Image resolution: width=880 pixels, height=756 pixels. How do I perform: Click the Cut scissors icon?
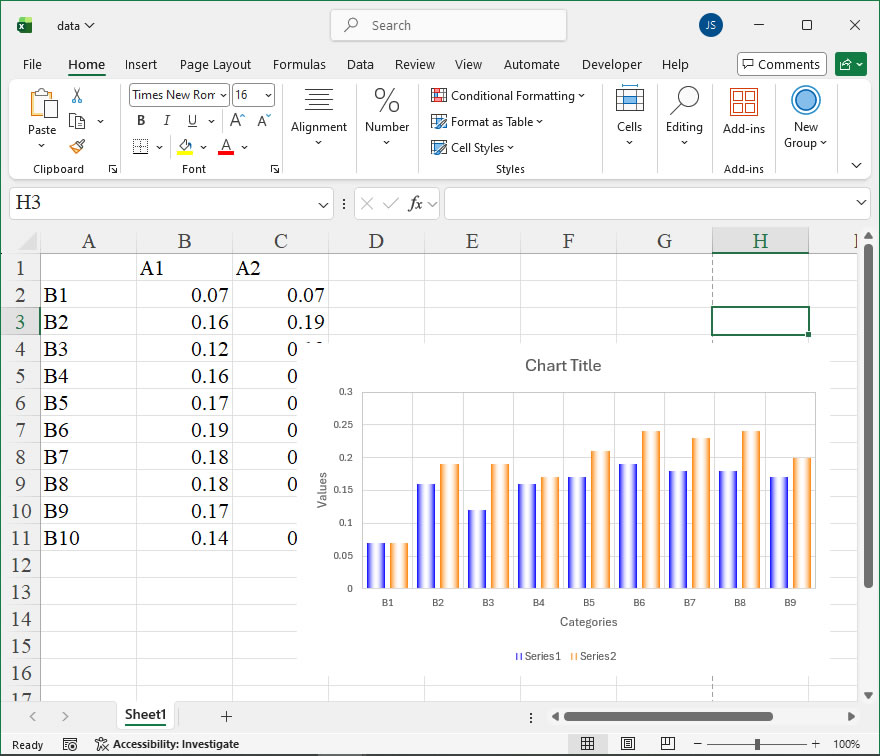[x=77, y=96]
